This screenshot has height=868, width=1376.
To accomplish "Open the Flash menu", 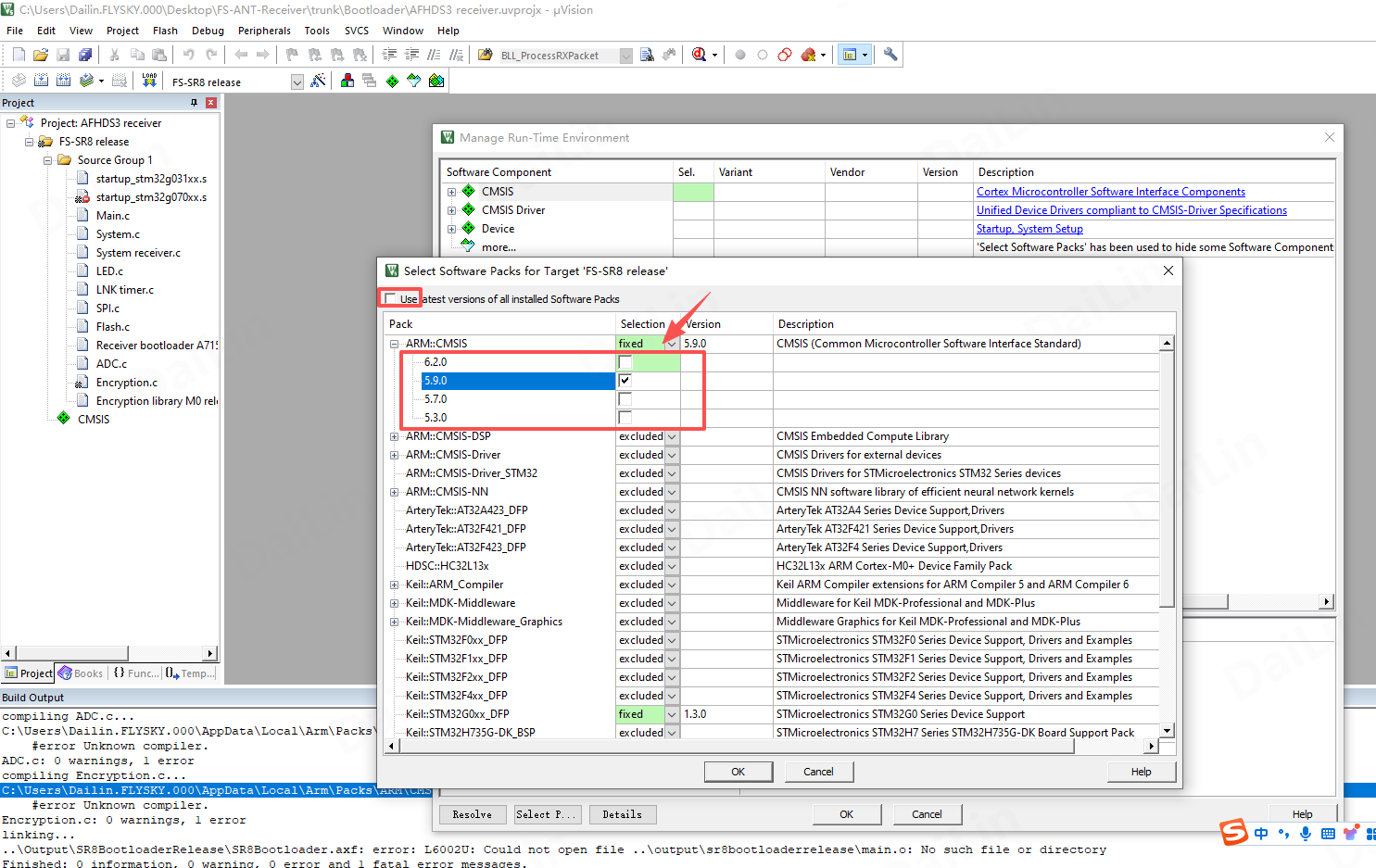I will point(165,31).
